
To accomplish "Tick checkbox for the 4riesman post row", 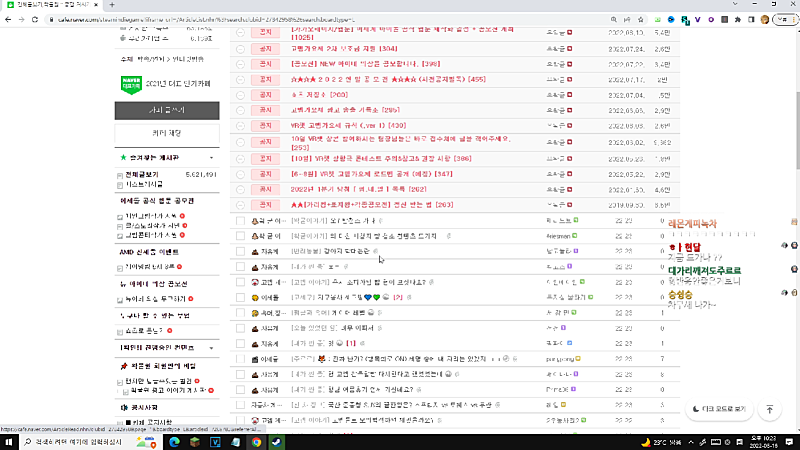I will (240, 236).
